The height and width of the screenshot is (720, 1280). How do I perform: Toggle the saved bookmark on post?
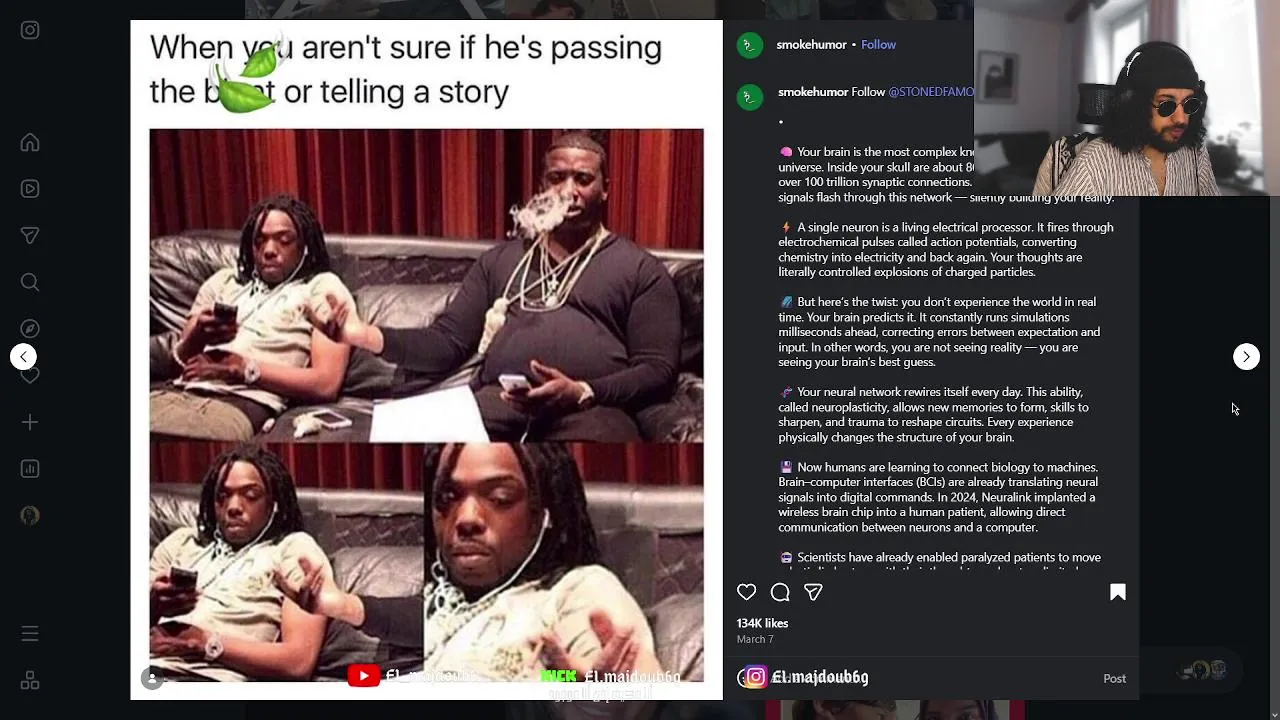click(x=1118, y=592)
